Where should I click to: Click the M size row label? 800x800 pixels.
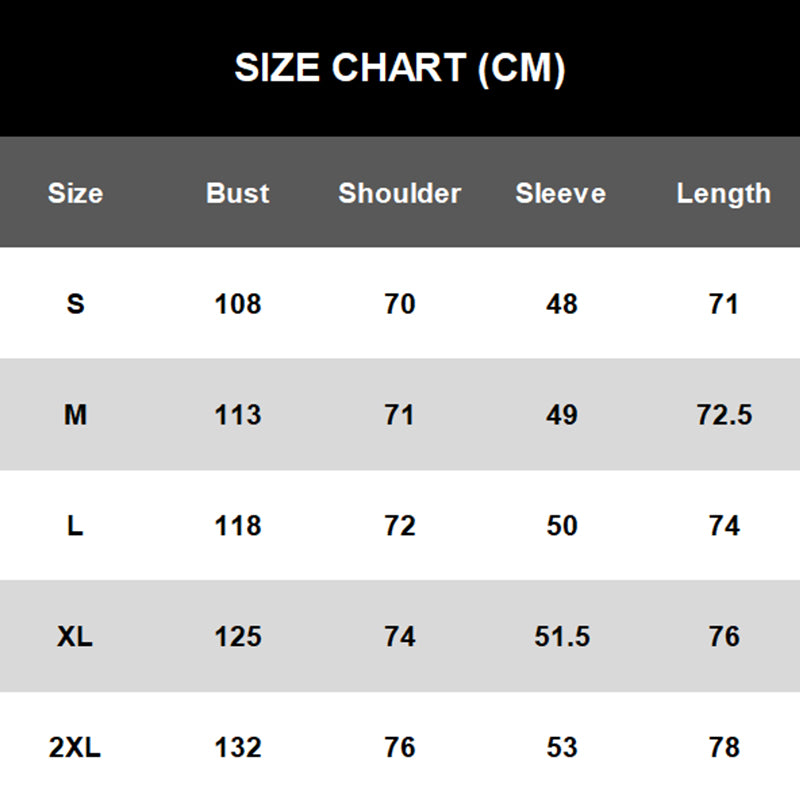(x=76, y=415)
